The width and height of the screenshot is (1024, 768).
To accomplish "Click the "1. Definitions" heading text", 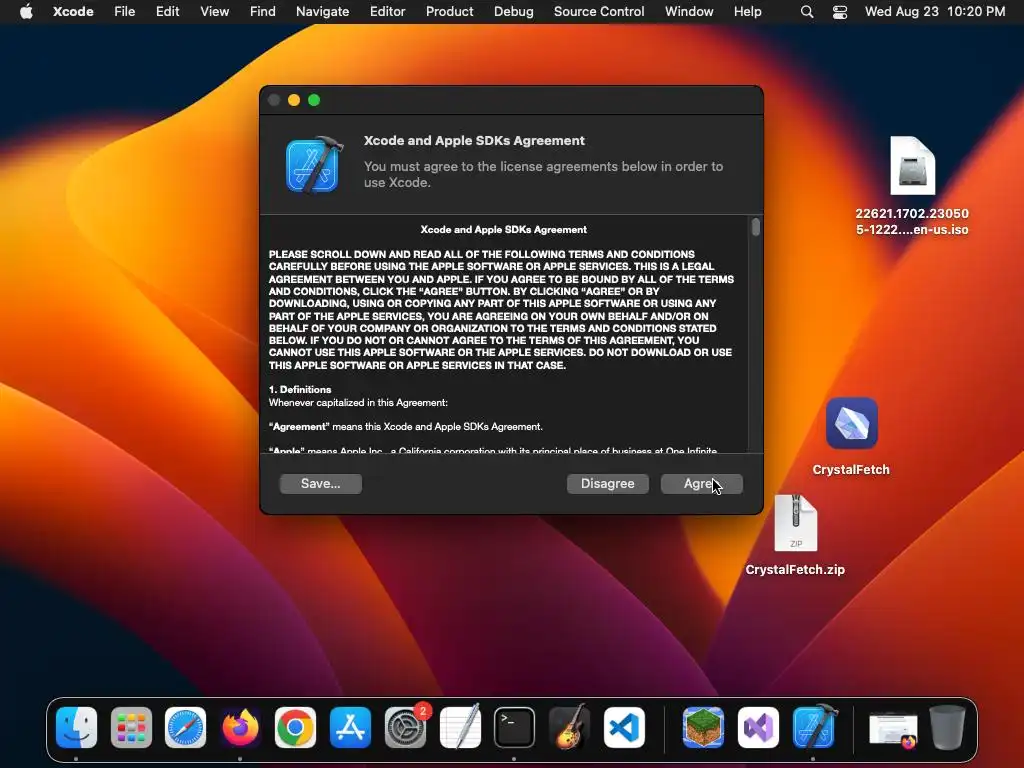I will coord(300,389).
